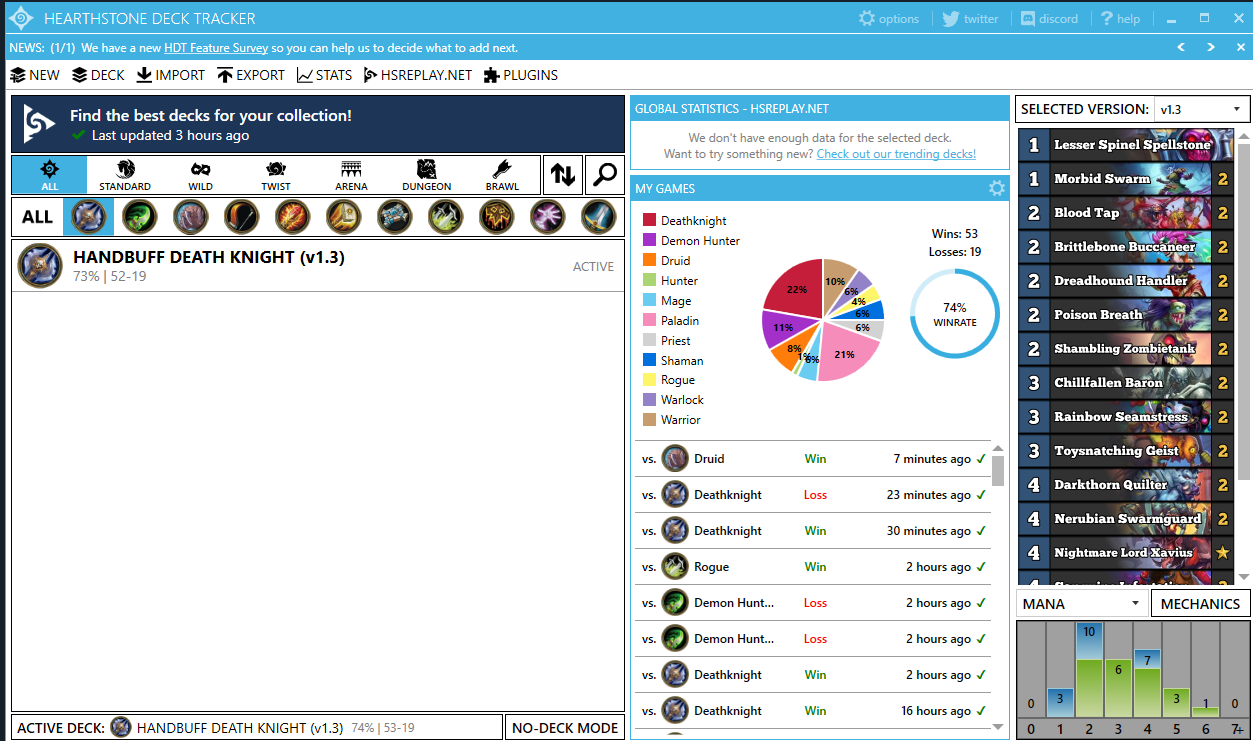Select the game vs. Druid 7 minutes ago
1253x741 pixels.
coord(813,459)
